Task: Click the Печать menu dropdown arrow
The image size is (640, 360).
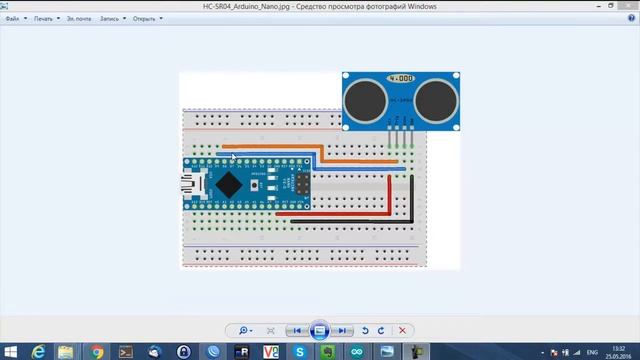Action: 58,19
